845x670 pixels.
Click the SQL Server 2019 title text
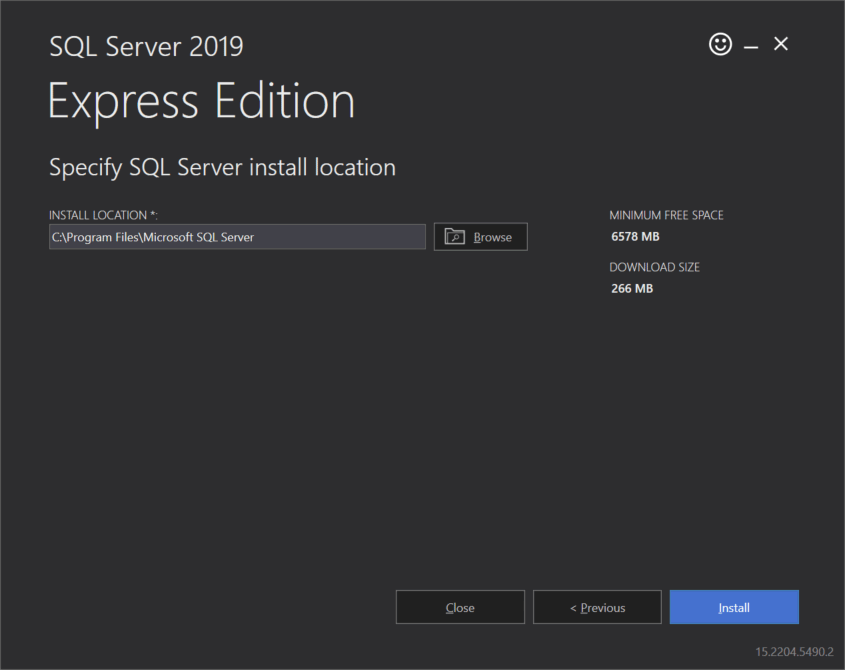(x=147, y=46)
